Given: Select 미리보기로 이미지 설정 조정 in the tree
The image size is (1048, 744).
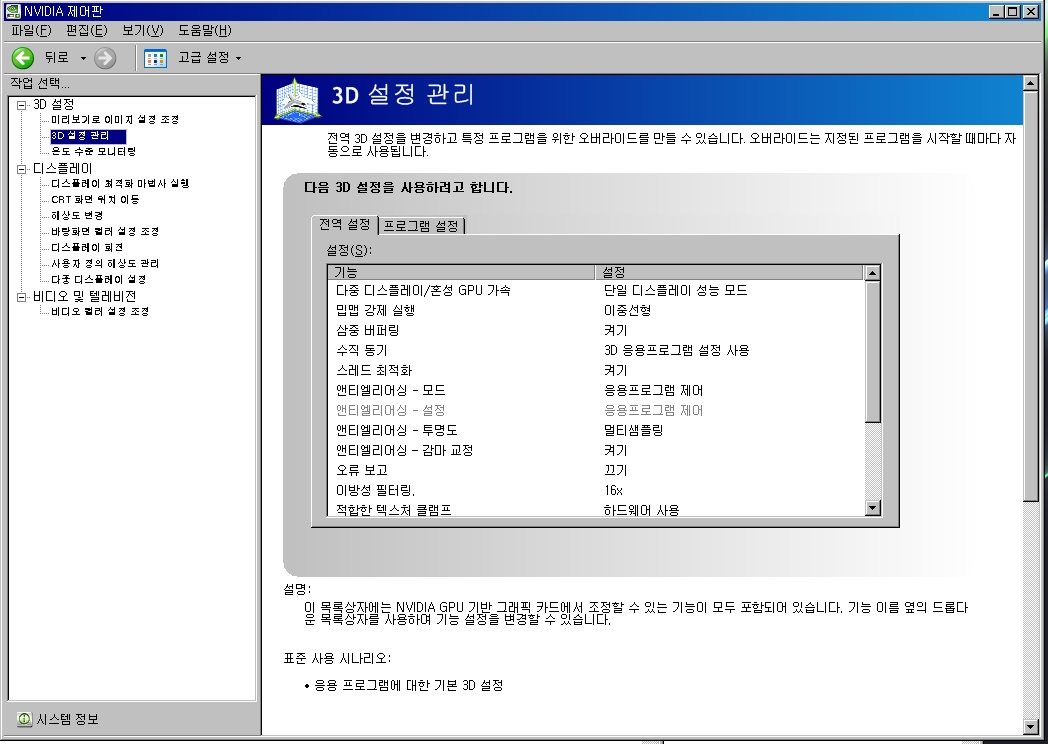Looking at the screenshot, I should click(115, 120).
